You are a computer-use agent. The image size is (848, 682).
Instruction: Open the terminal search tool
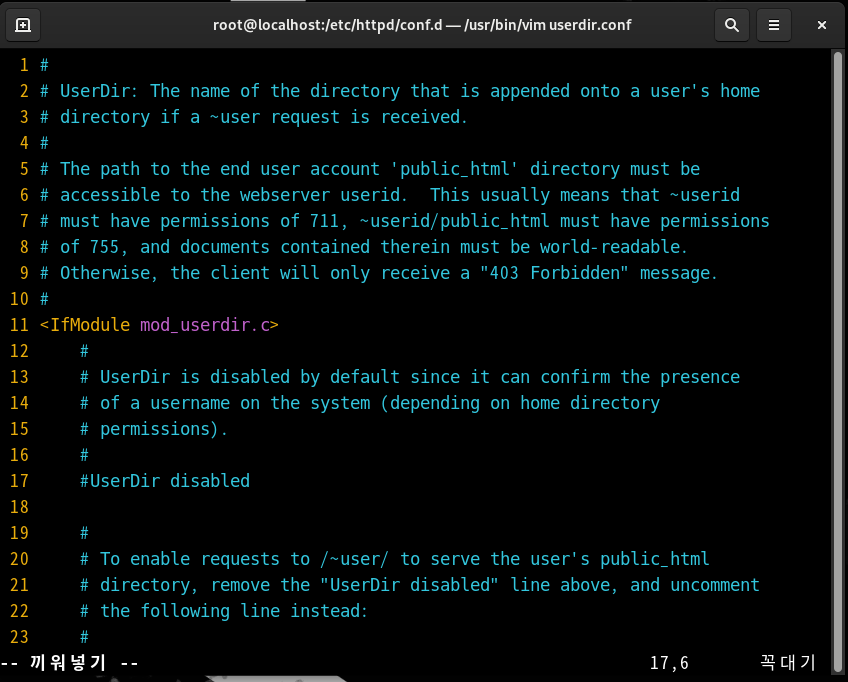coord(732,25)
